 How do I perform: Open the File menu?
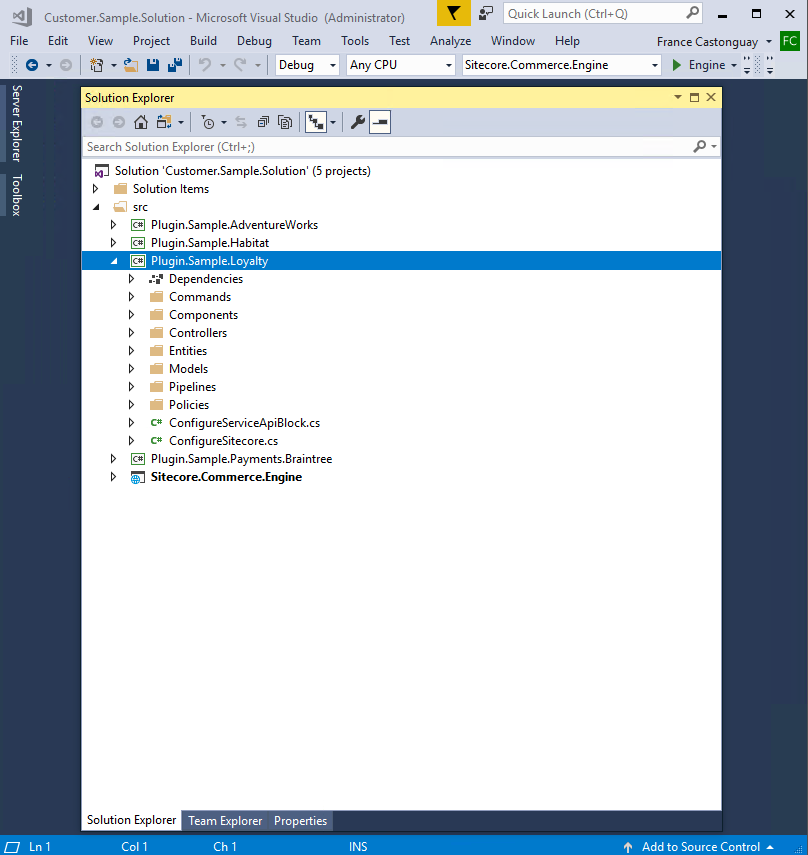coord(19,41)
